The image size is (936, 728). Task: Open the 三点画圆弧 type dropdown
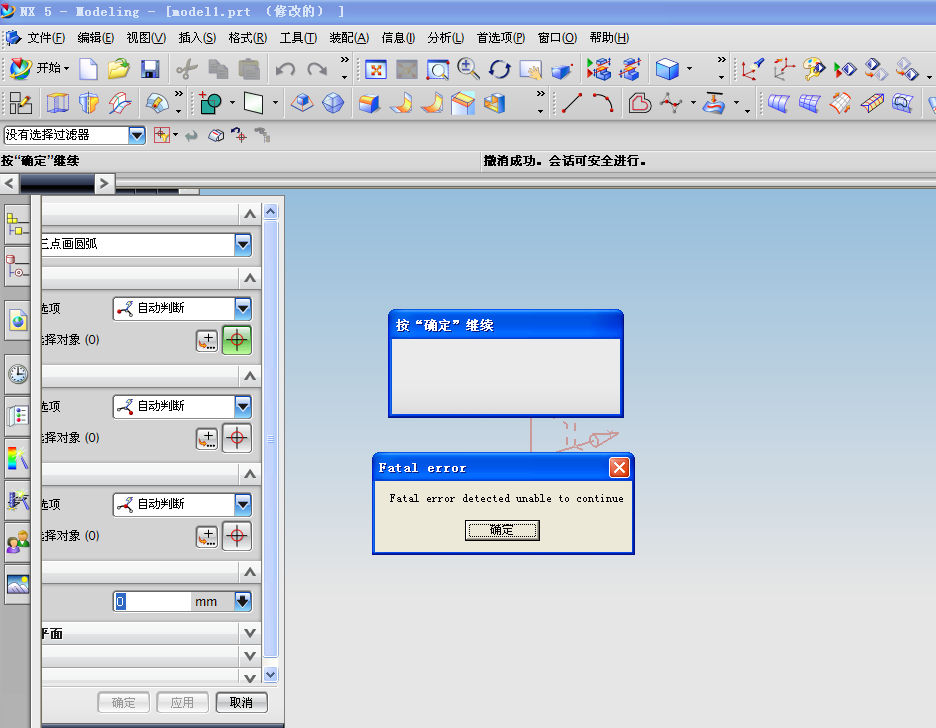click(x=243, y=244)
